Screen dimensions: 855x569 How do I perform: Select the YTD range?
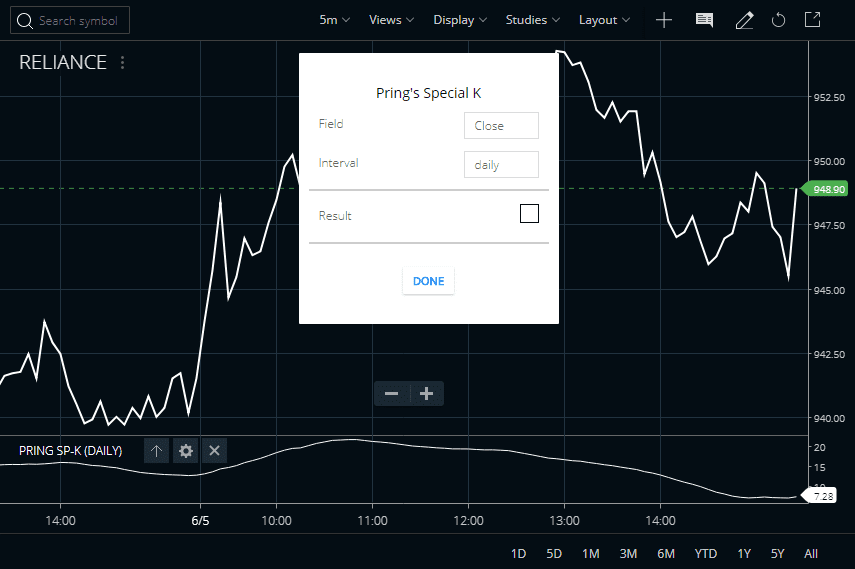tap(706, 554)
